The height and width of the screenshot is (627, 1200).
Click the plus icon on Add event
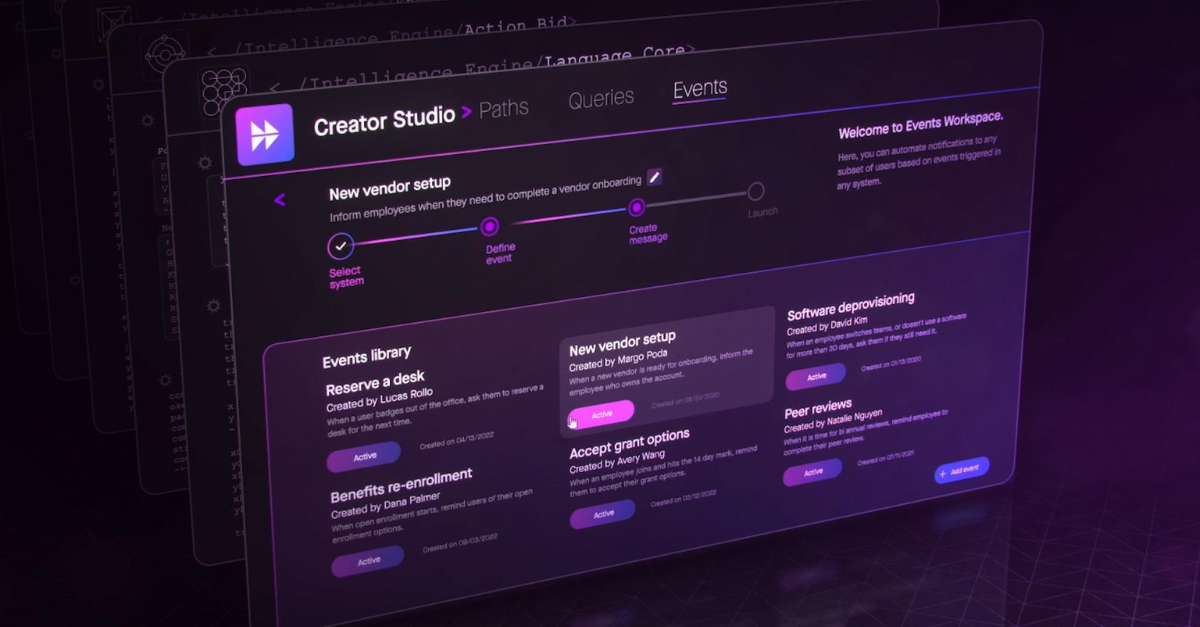[944, 473]
